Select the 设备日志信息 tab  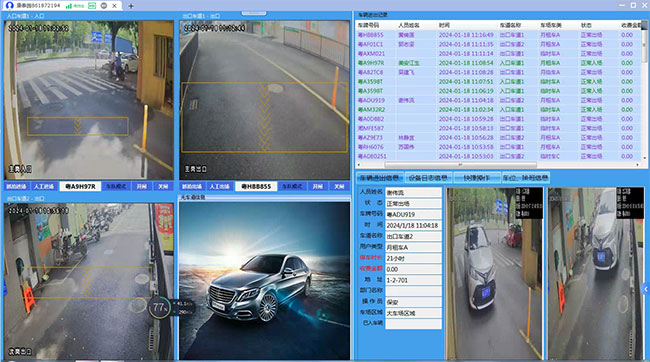428,178
